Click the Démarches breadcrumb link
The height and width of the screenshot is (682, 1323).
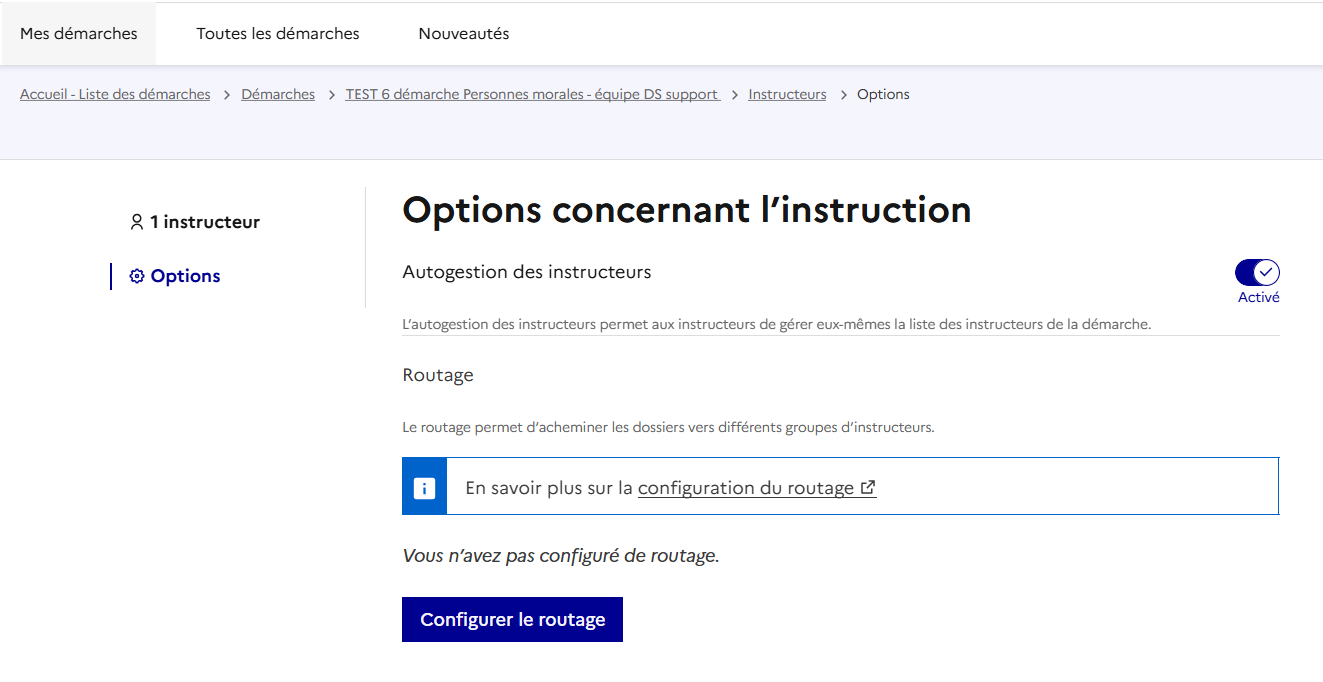click(x=278, y=94)
